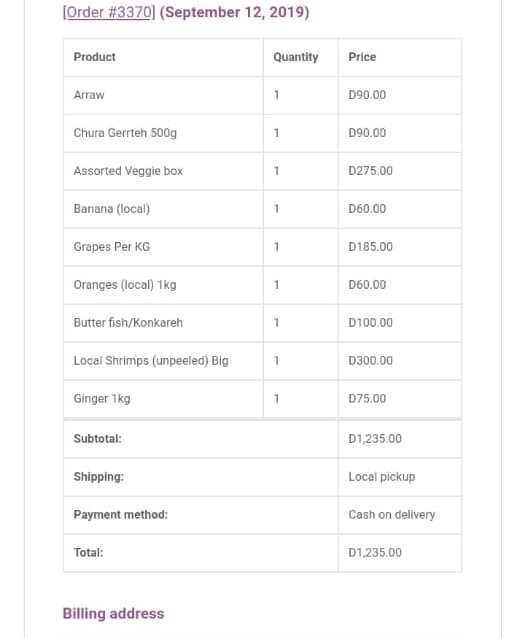Click the Ginger 1kg product name
Screen dimensions: 514x638
pyautogui.click(x=102, y=399)
